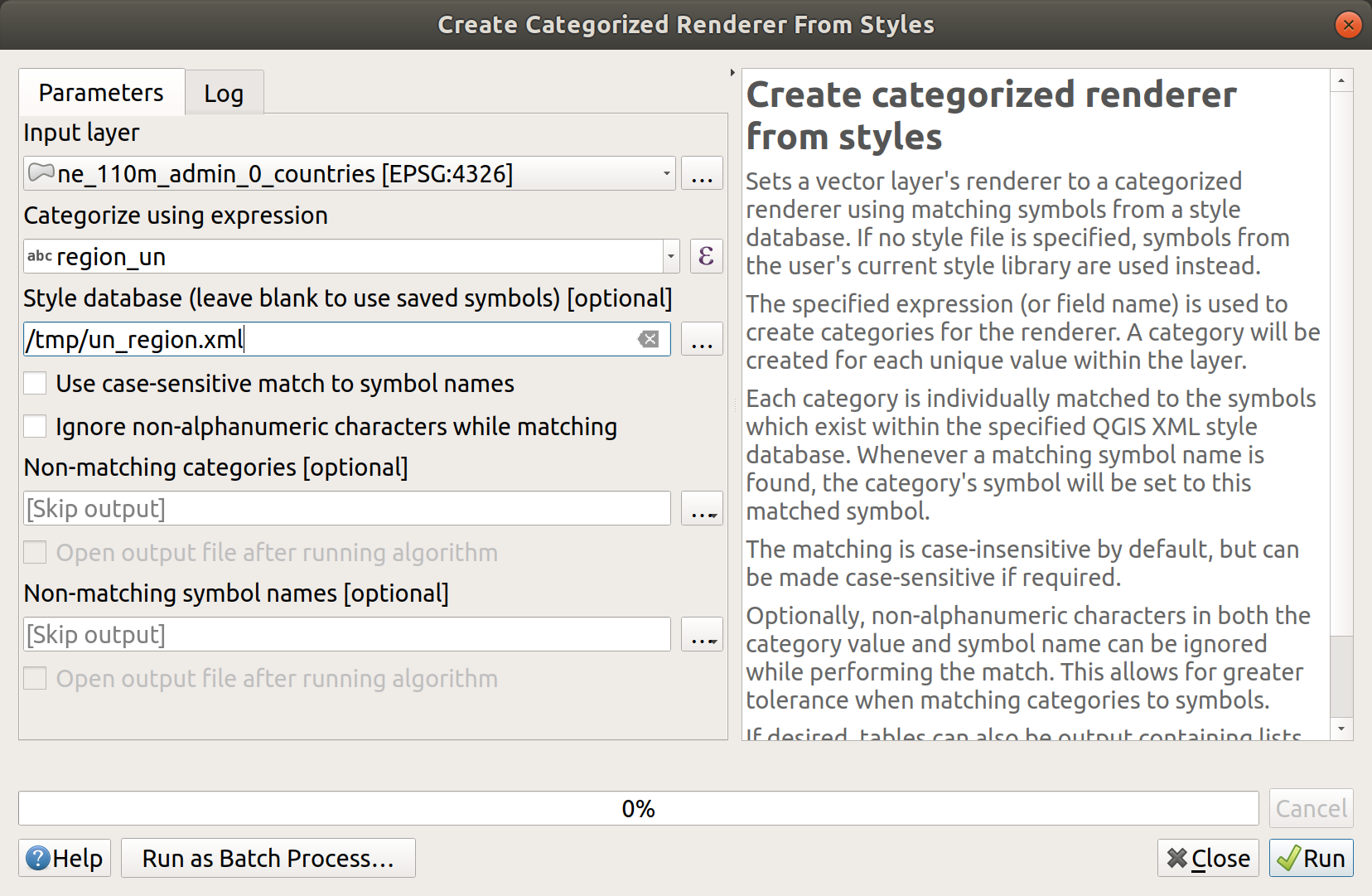Click the 'Categorize using expression' label
1372x896 pixels.
tap(176, 216)
